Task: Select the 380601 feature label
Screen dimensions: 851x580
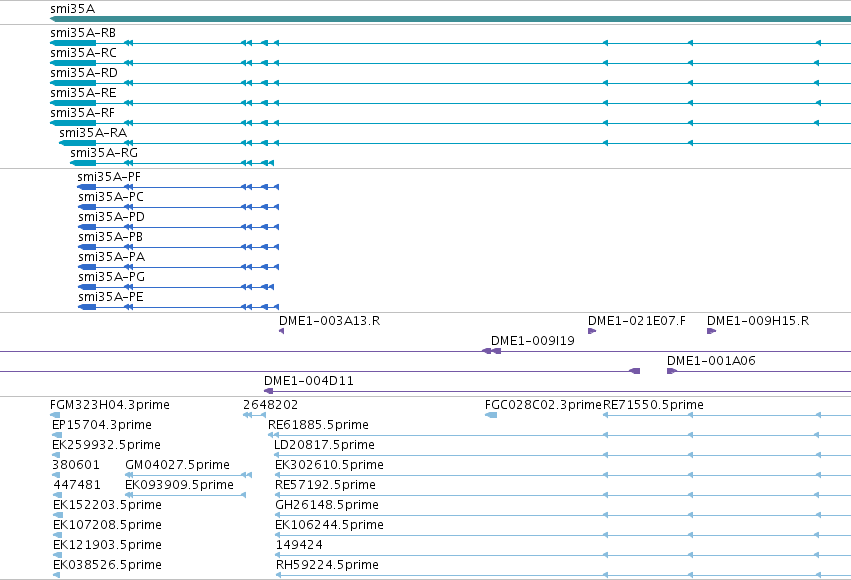Action: (x=76, y=465)
